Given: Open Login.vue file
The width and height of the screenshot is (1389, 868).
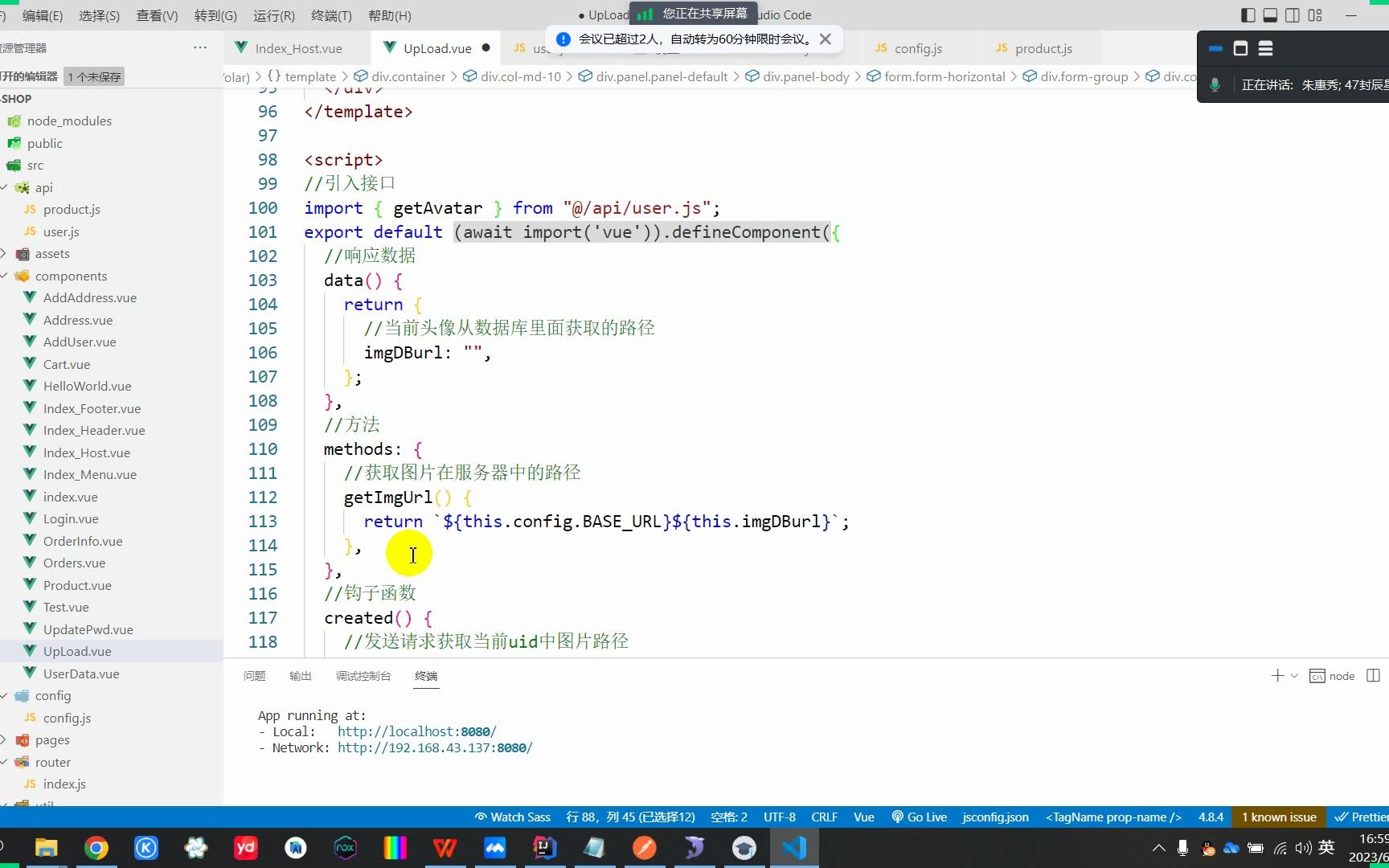Looking at the screenshot, I should [71, 518].
